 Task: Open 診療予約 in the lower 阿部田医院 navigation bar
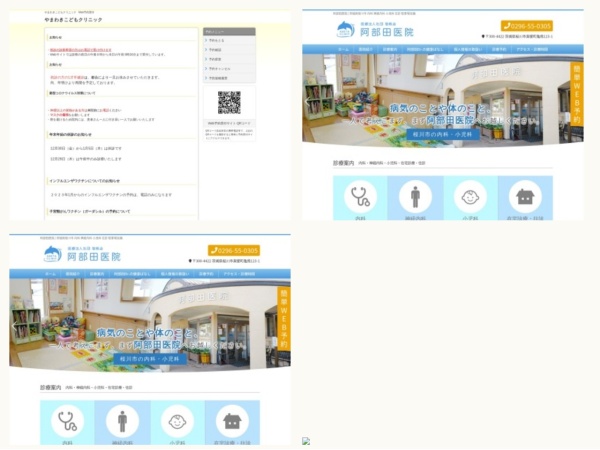(x=206, y=274)
